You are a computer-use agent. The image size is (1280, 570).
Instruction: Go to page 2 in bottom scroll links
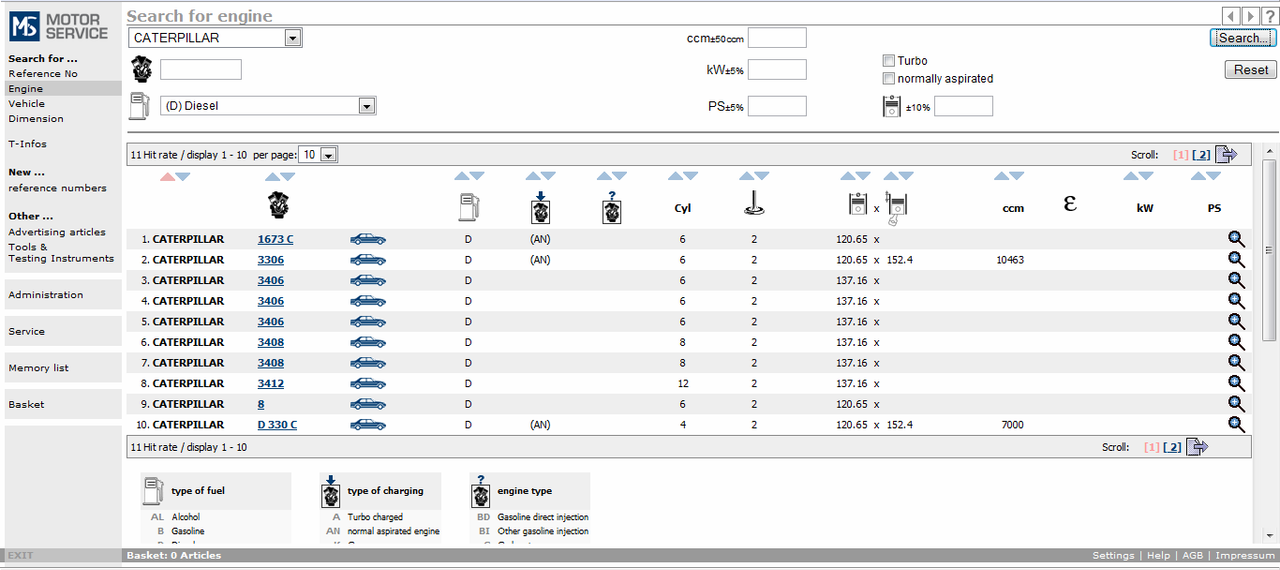1172,448
